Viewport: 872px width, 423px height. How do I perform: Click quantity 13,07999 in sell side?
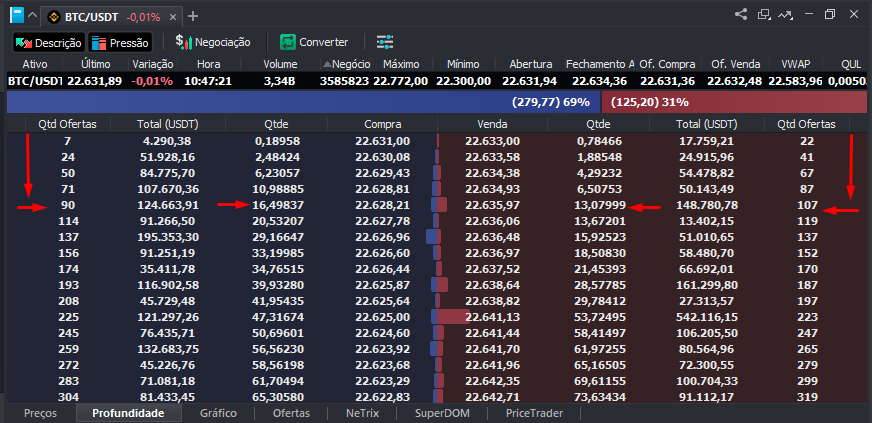pos(601,205)
